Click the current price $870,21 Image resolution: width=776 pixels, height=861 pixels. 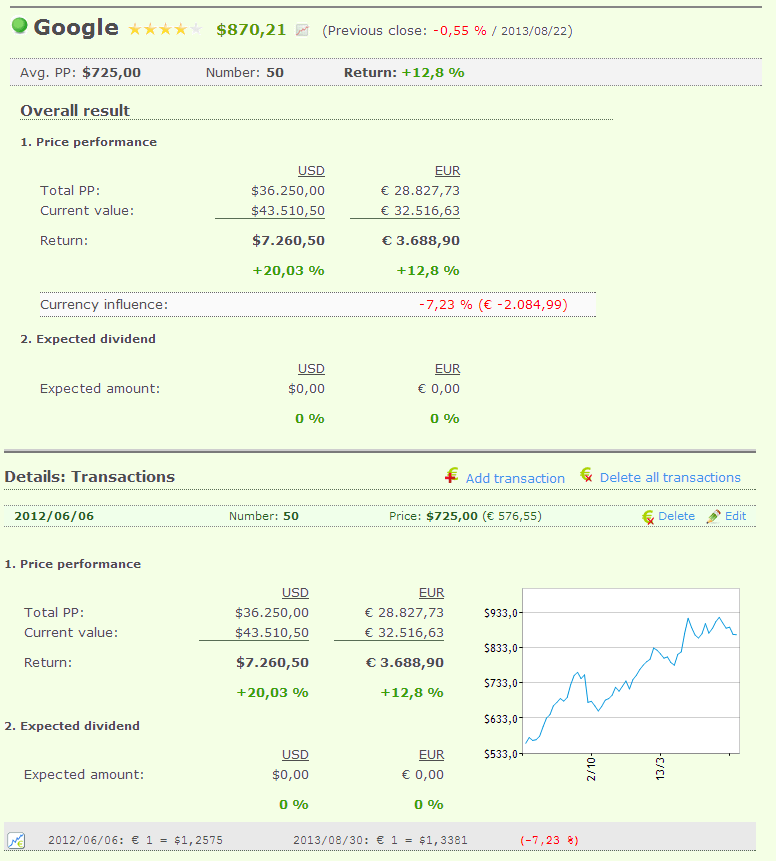tap(251, 30)
